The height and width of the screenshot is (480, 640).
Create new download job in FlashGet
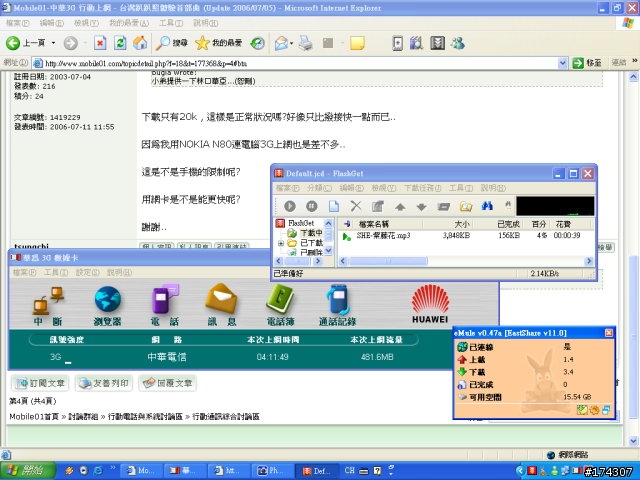coord(334,206)
